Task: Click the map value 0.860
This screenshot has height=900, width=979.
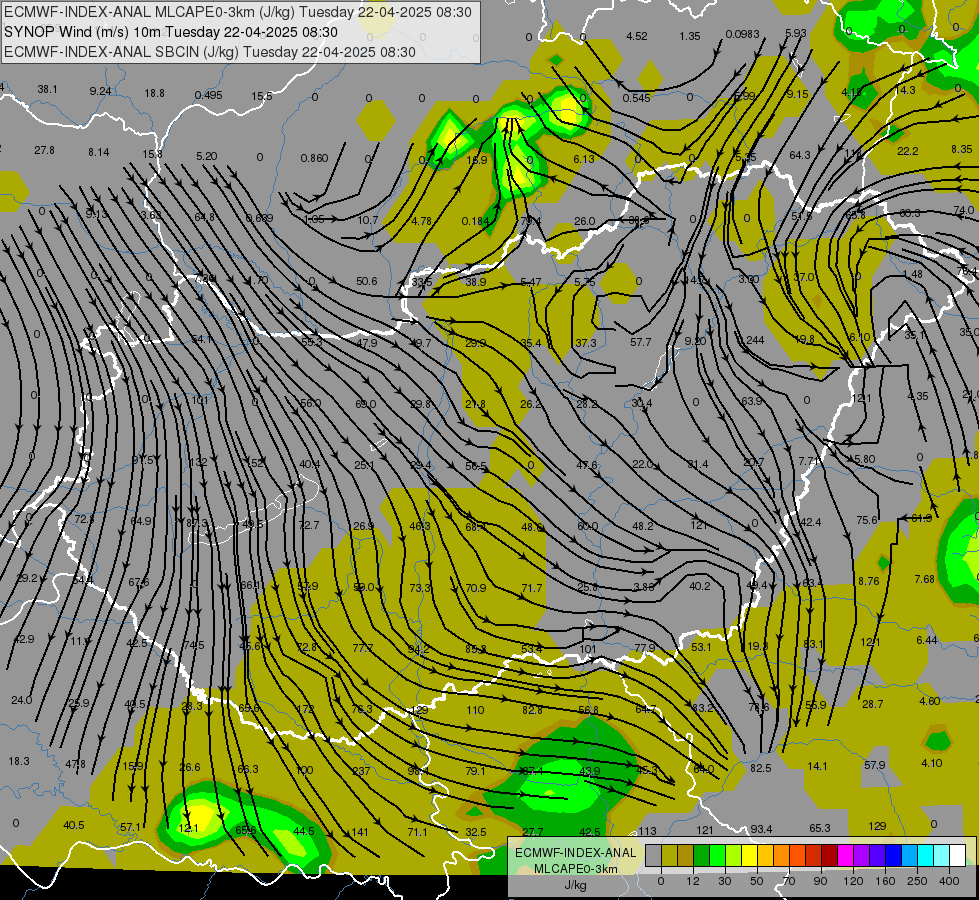Action: pos(314,158)
